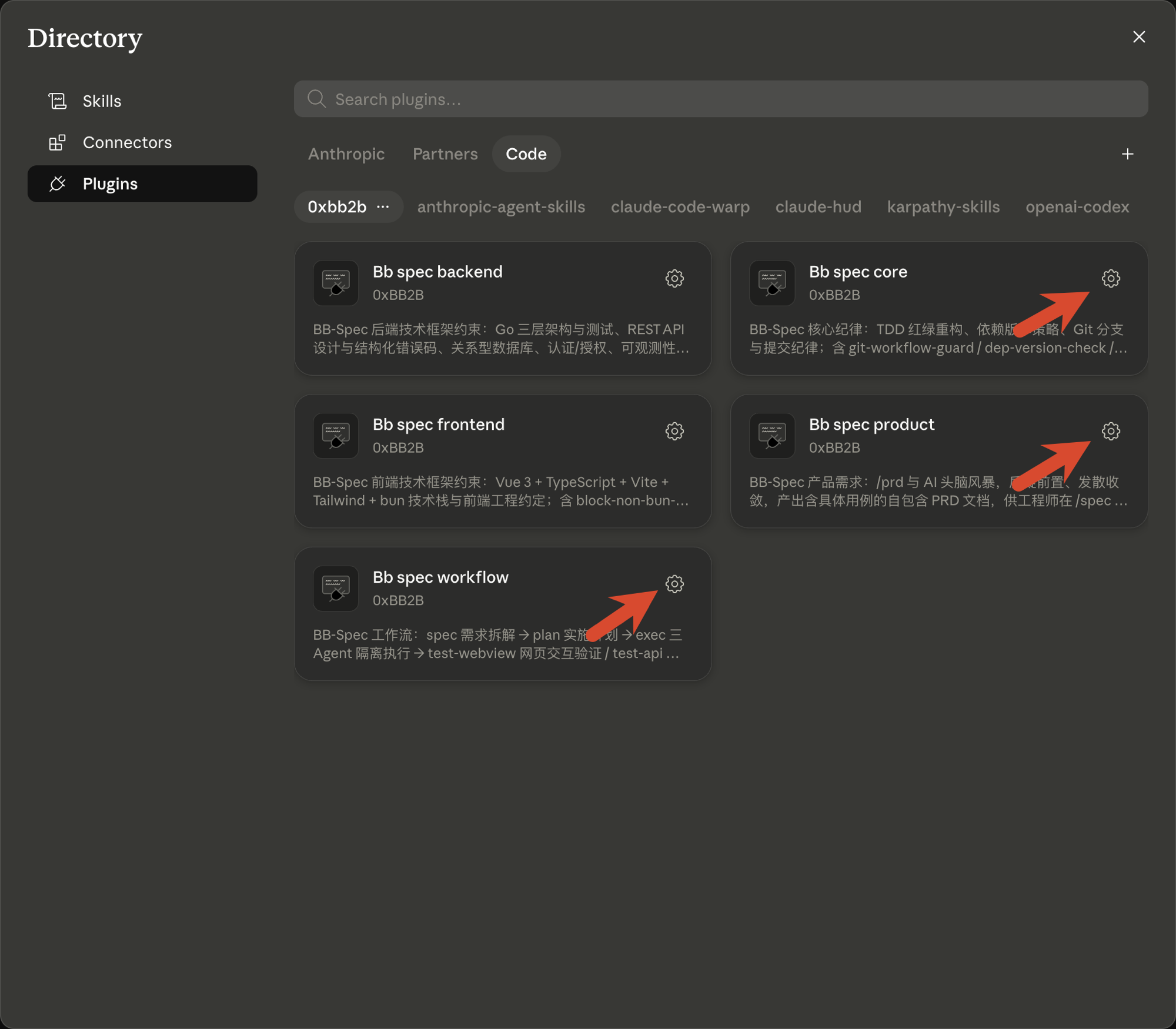Open the Connectors section
The height and width of the screenshot is (1029, 1176).
142,142
